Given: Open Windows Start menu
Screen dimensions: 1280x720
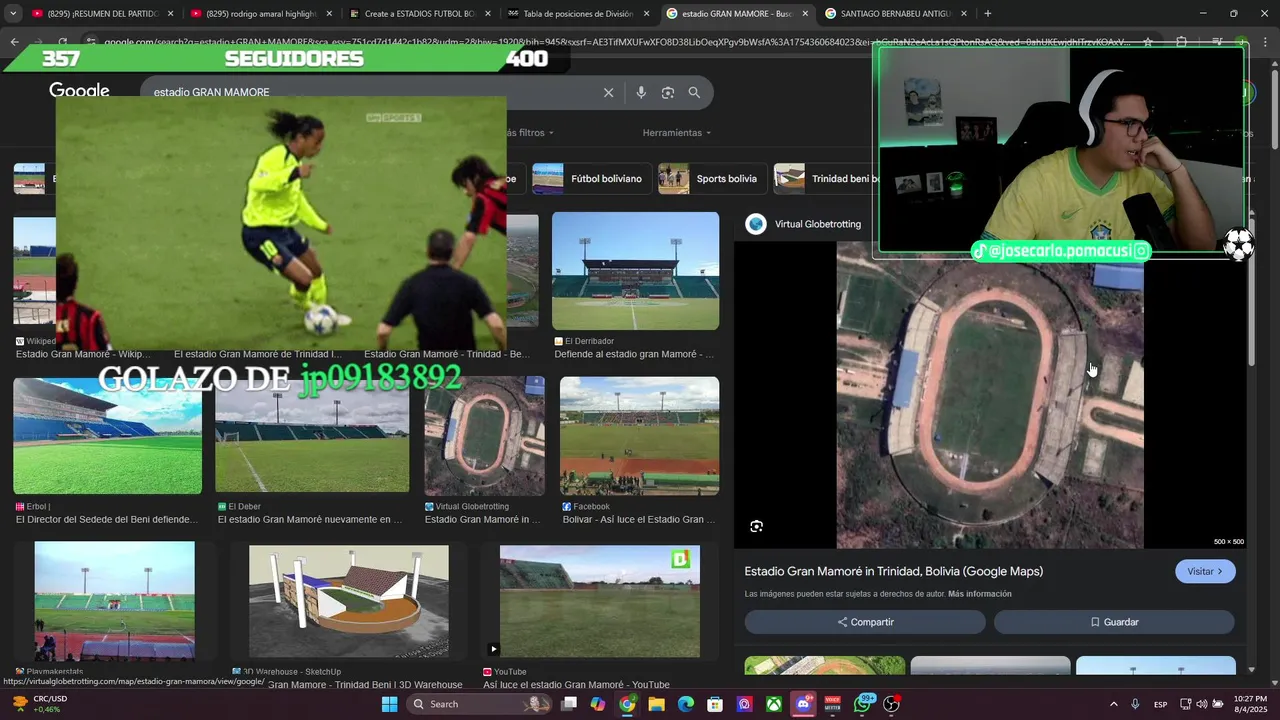Looking at the screenshot, I should click(390, 704).
